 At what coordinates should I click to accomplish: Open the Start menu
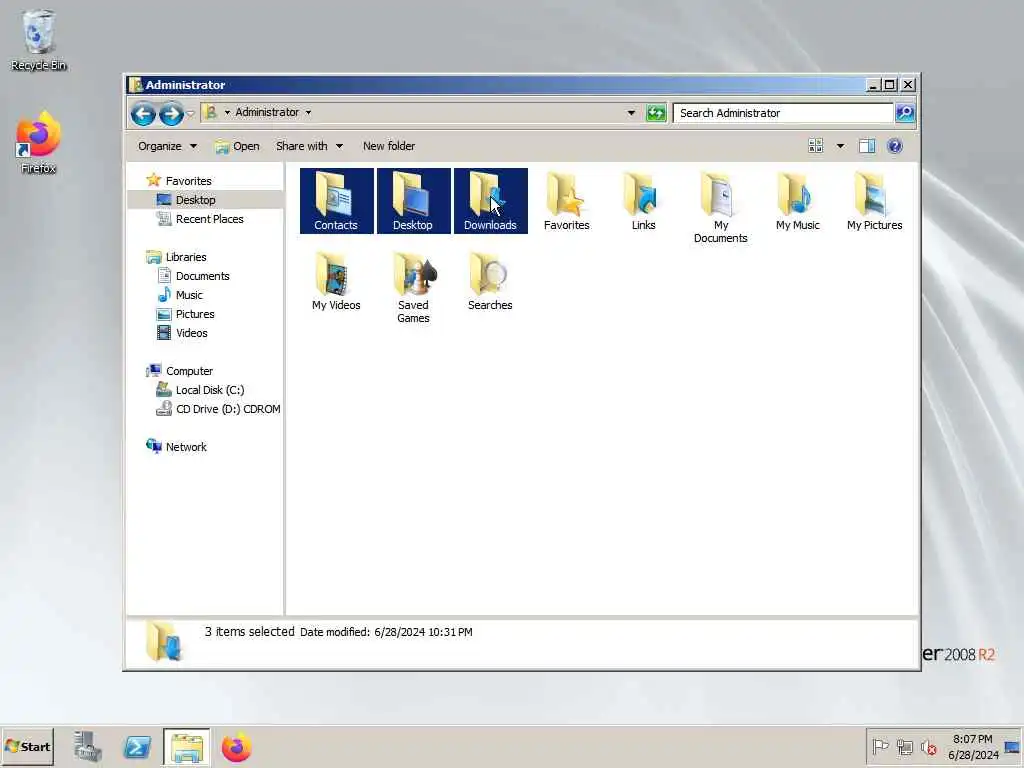pyautogui.click(x=27, y=747)
